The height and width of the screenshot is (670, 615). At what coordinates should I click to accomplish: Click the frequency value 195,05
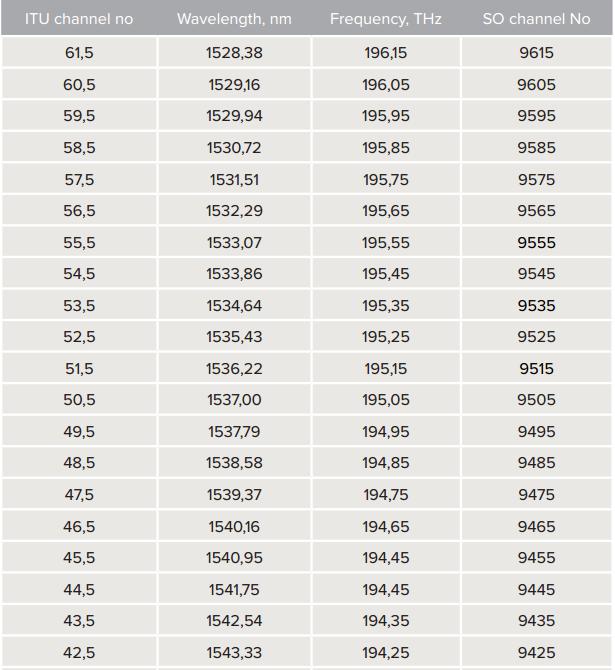[386, 400]
